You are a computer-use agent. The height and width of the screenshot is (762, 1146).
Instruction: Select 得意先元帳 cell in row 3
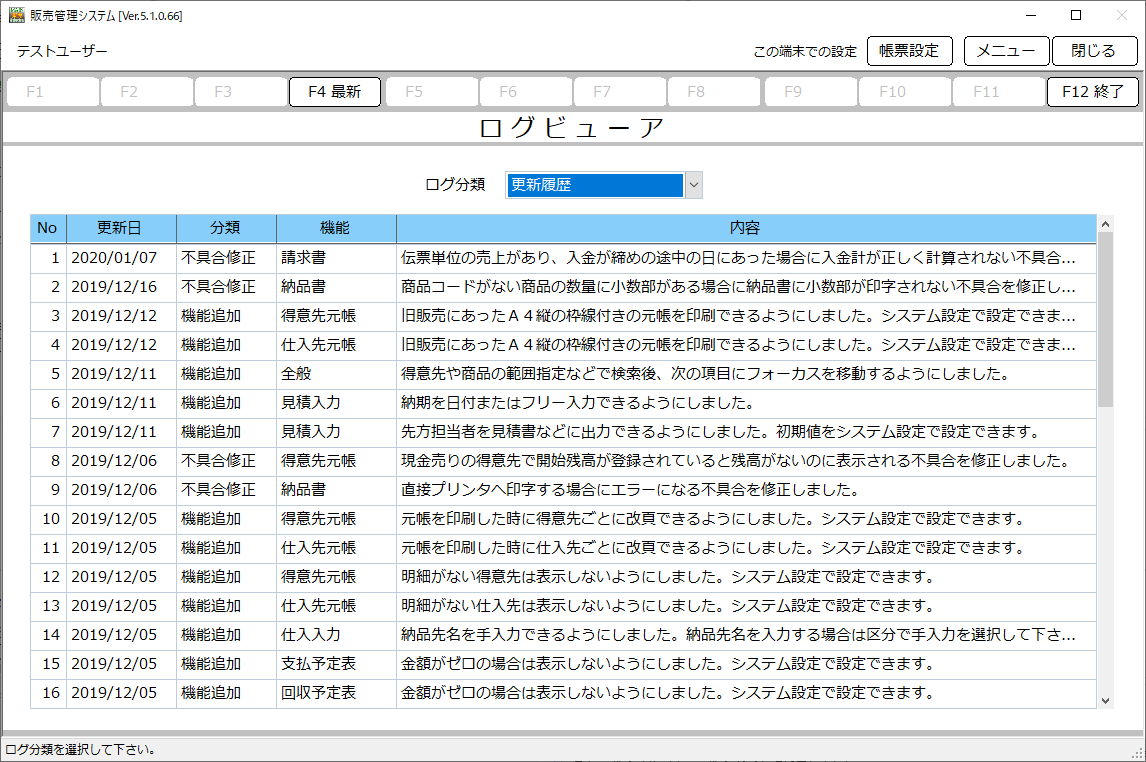[336, 316]
